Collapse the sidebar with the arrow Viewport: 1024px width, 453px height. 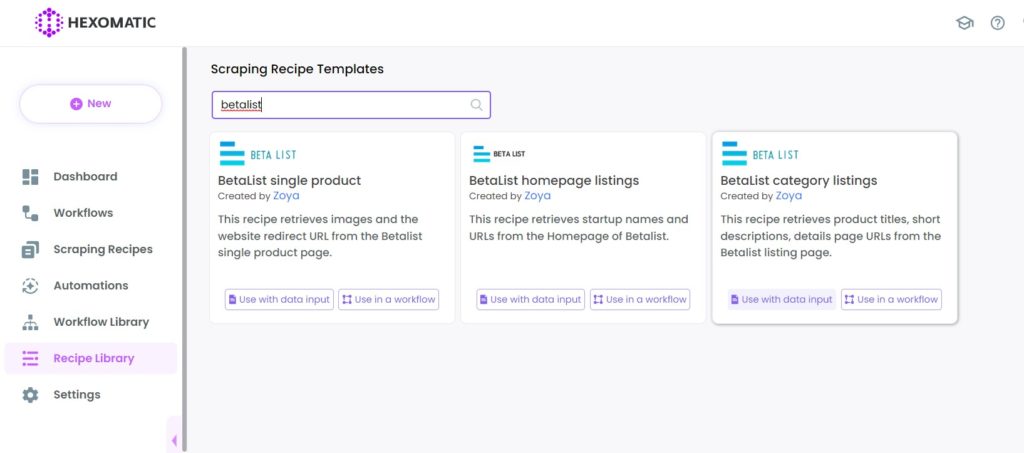click(174, 441)
